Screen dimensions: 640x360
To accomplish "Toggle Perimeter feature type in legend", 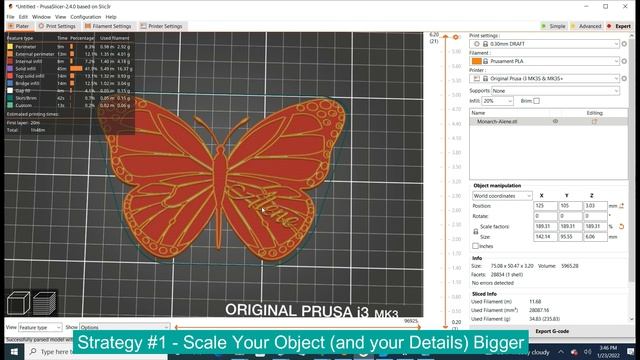I will click(x=26, y=47).
